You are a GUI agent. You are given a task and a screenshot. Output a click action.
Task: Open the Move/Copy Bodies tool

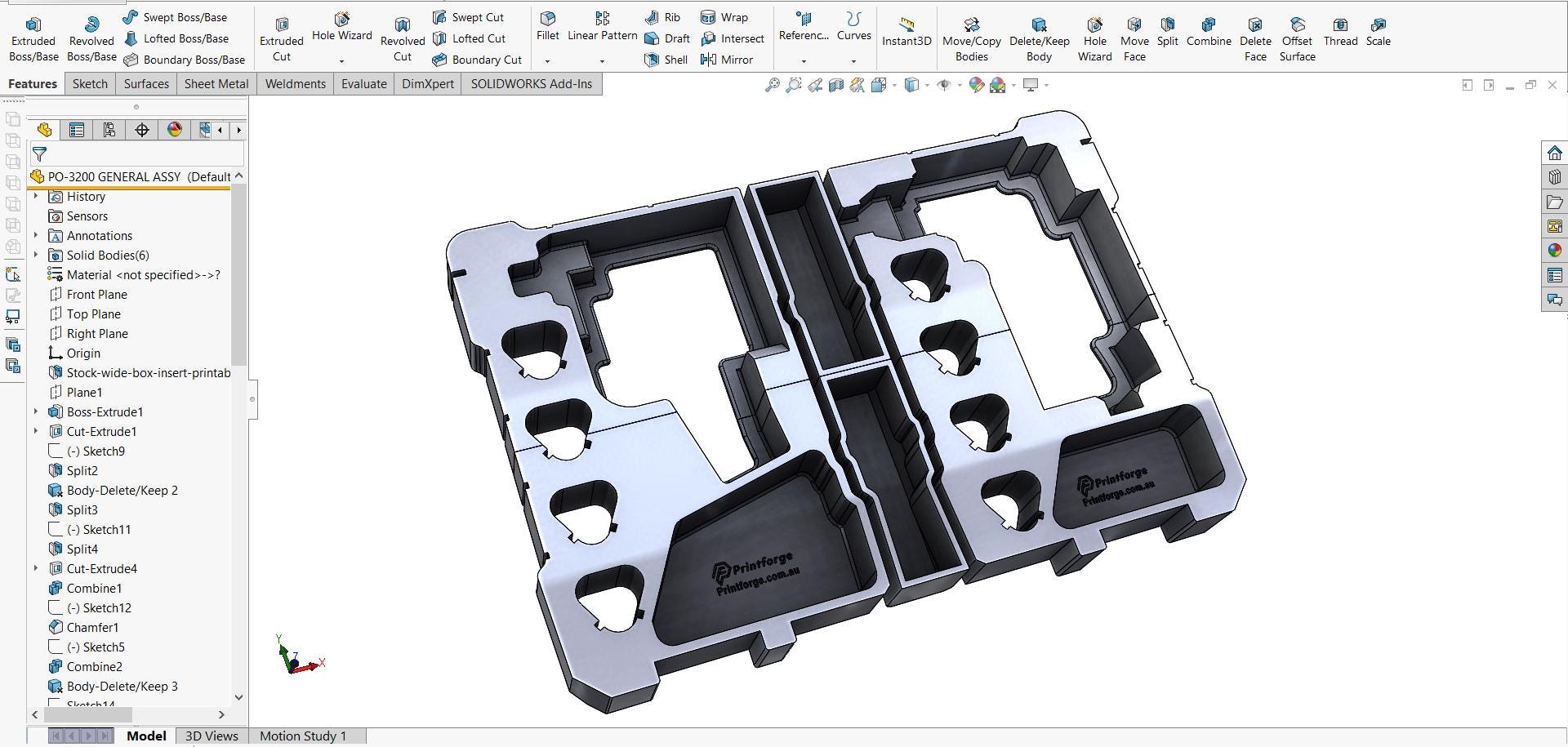[971, 38]
